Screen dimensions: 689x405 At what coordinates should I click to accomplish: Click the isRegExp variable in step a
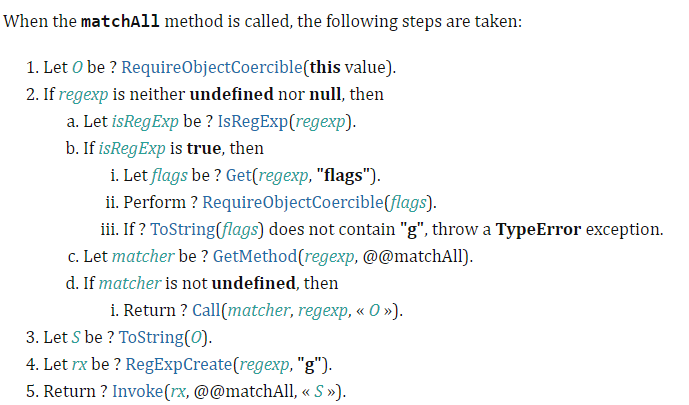pyautogui.click(x=145, y=121)
